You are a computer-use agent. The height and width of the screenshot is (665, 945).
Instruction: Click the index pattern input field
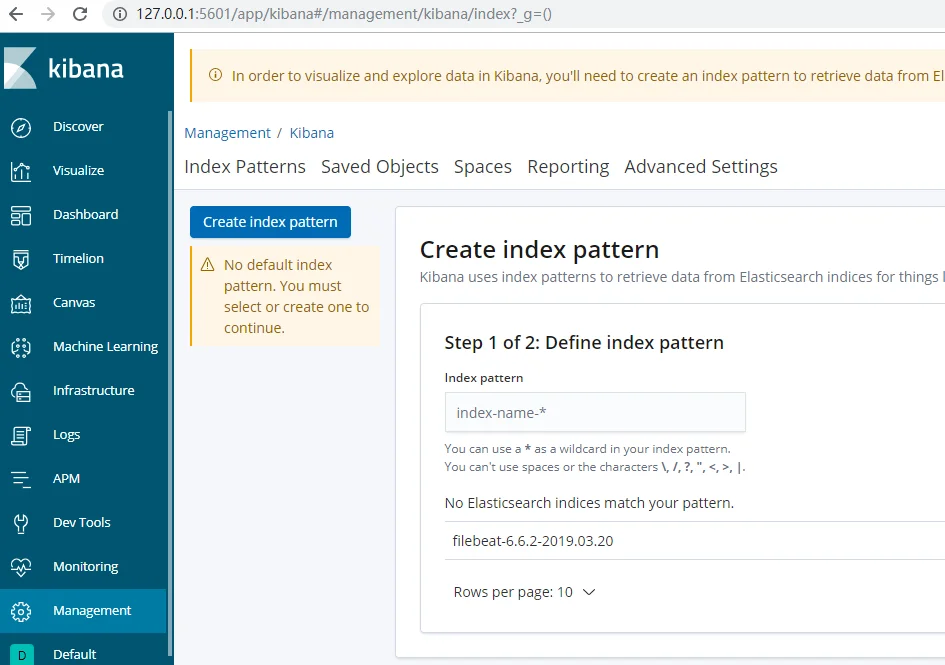click(595, 412)
